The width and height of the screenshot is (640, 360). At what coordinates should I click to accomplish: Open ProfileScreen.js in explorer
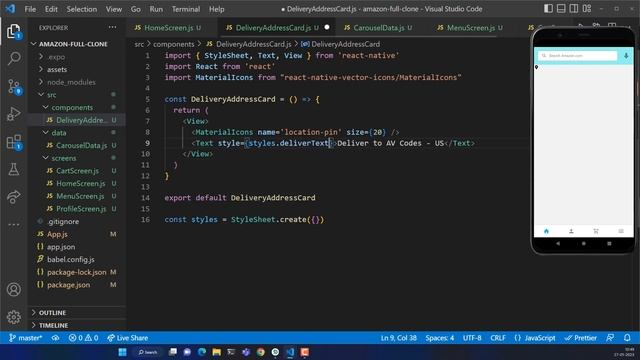(x=81, y=209)
